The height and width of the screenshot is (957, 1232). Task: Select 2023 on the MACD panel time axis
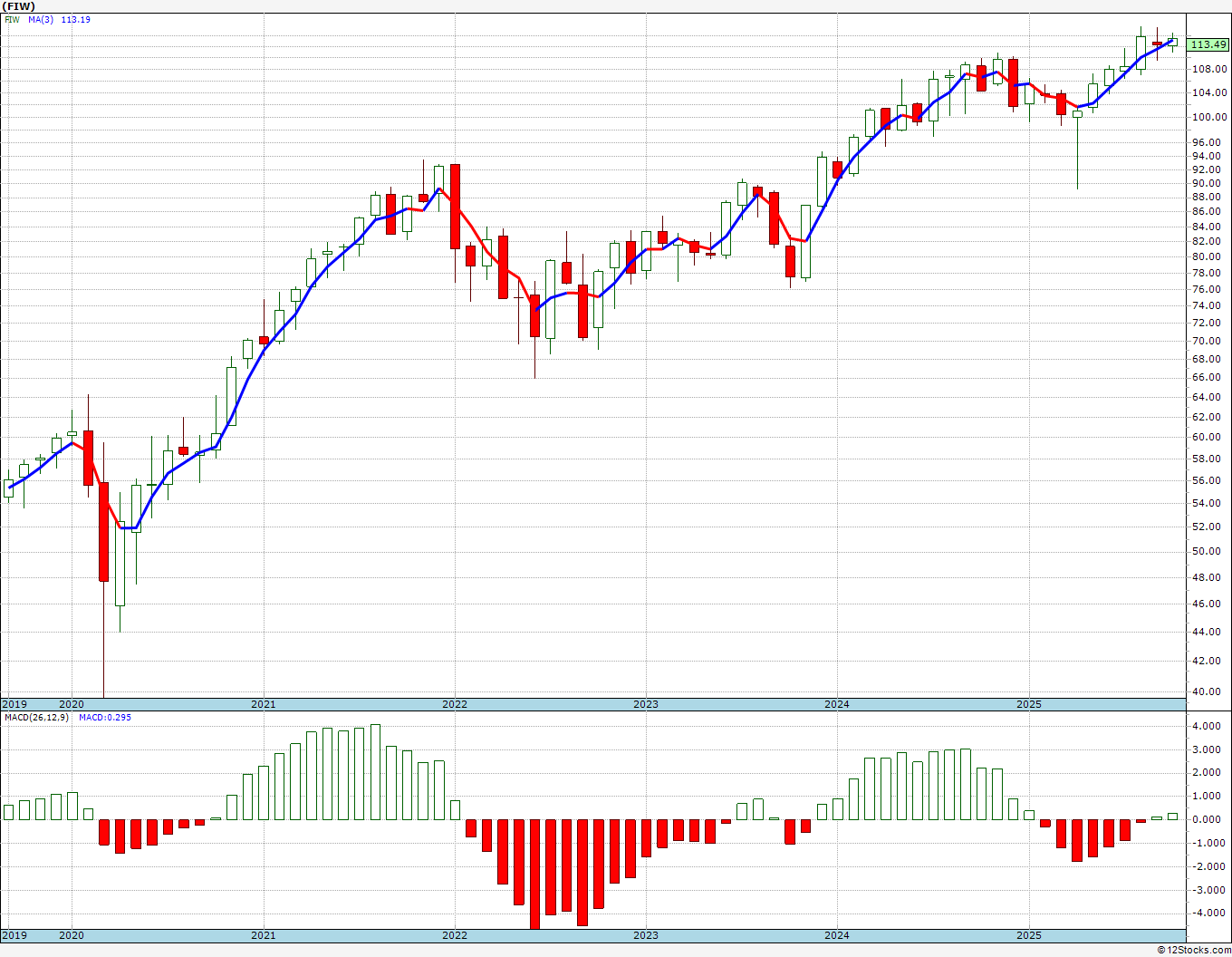[646, 934]
